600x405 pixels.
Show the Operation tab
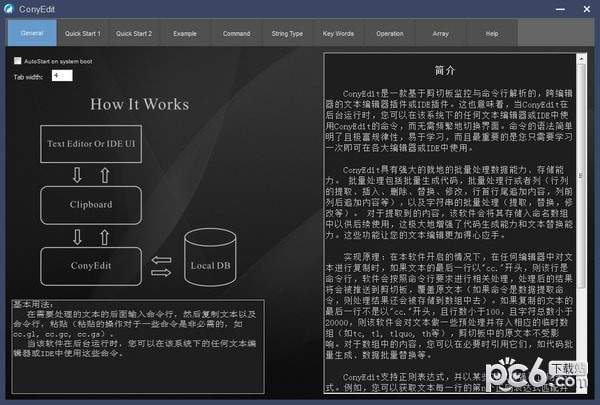pos(389,33)
